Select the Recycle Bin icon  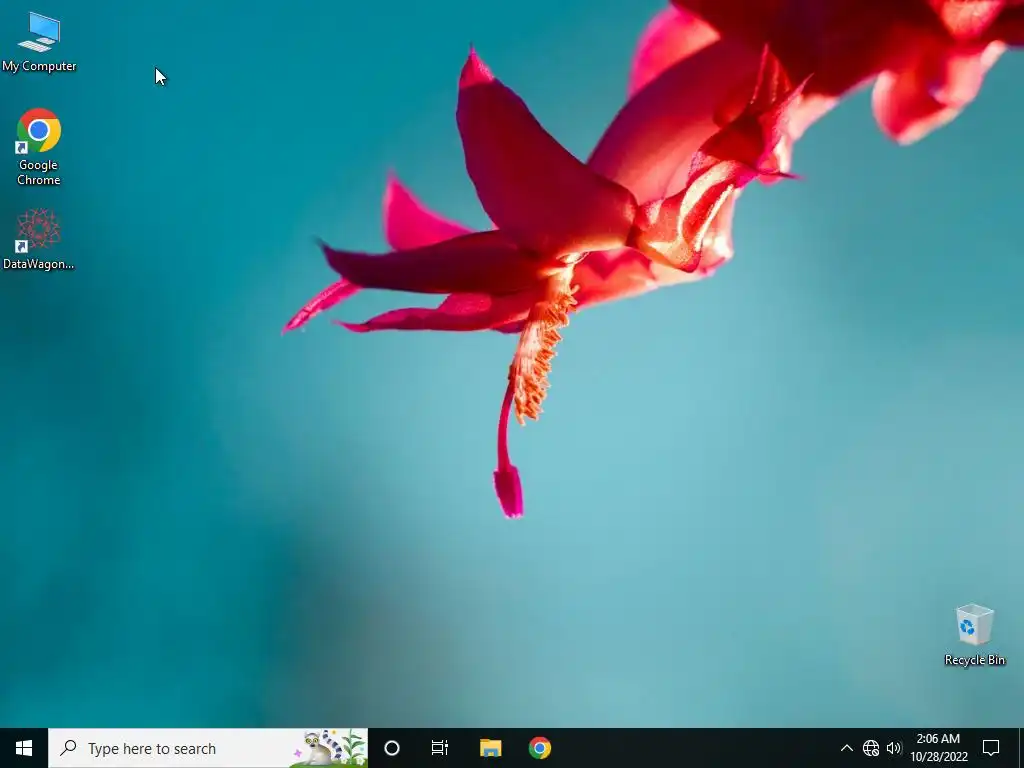pos(974,634)
